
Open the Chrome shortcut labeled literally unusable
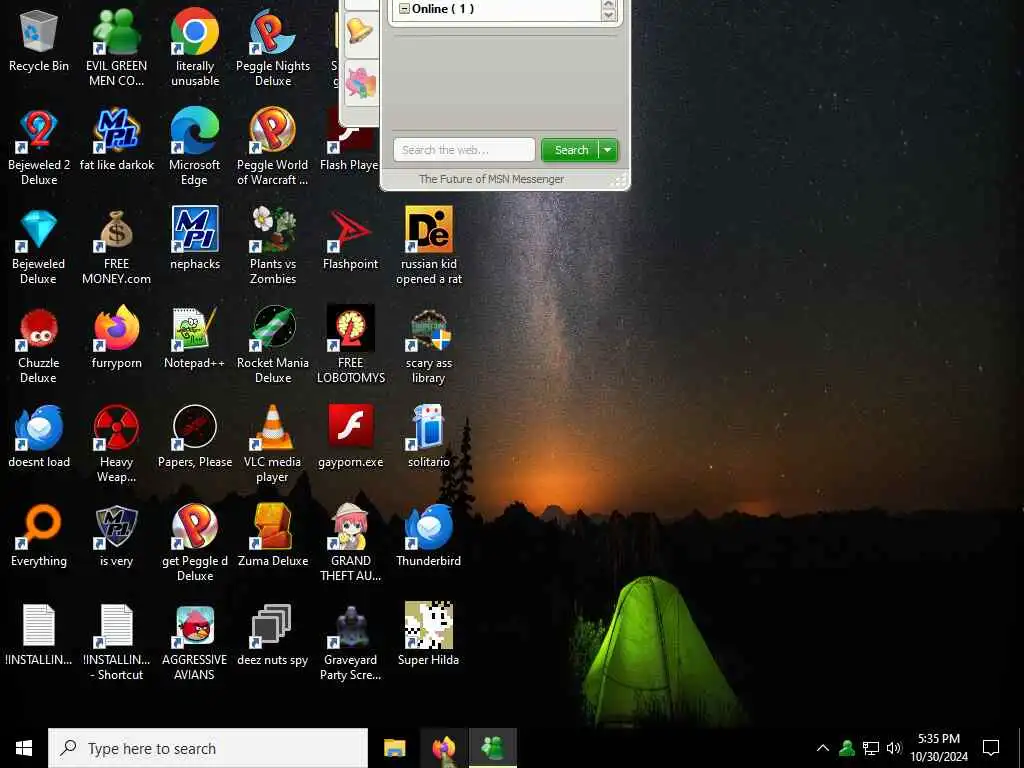click(x=195, y=49)
